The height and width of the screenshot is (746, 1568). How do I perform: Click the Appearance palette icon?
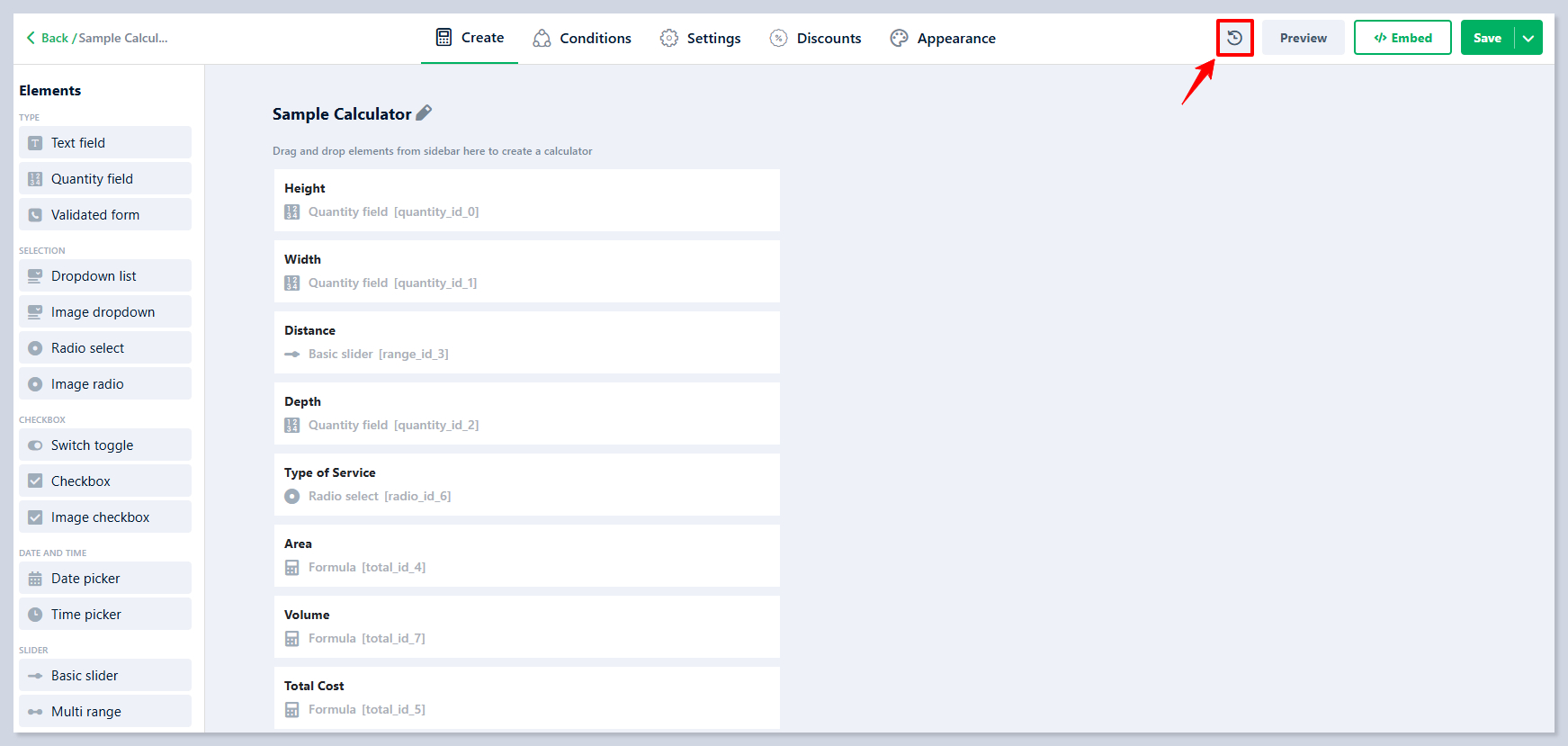click(899, 38)
